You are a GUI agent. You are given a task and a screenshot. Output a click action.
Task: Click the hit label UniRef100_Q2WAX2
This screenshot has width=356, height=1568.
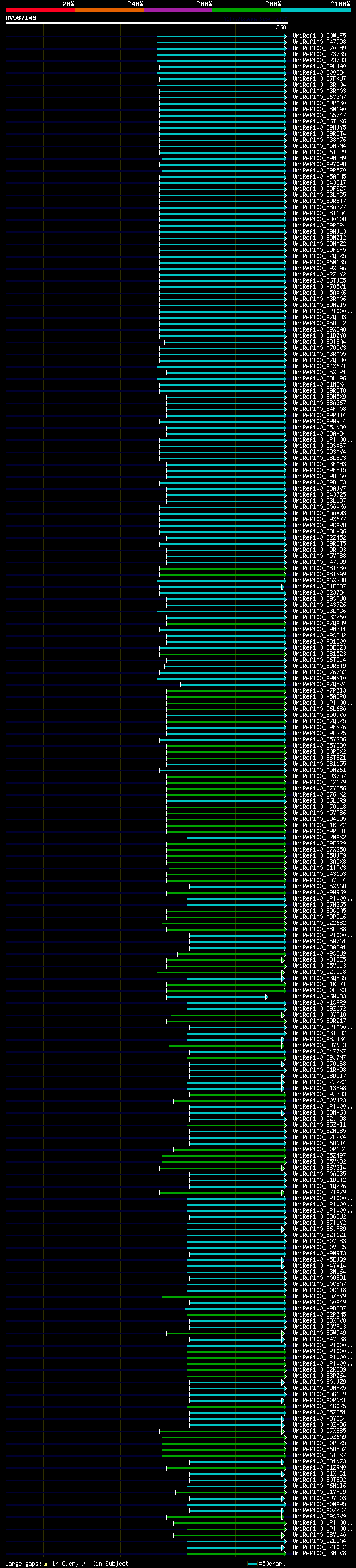[x=319, y=837]
